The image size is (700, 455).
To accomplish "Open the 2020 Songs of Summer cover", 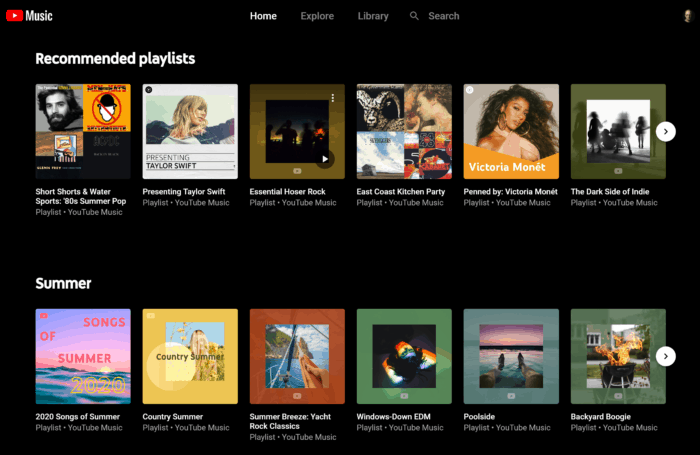I will [83, 356].
